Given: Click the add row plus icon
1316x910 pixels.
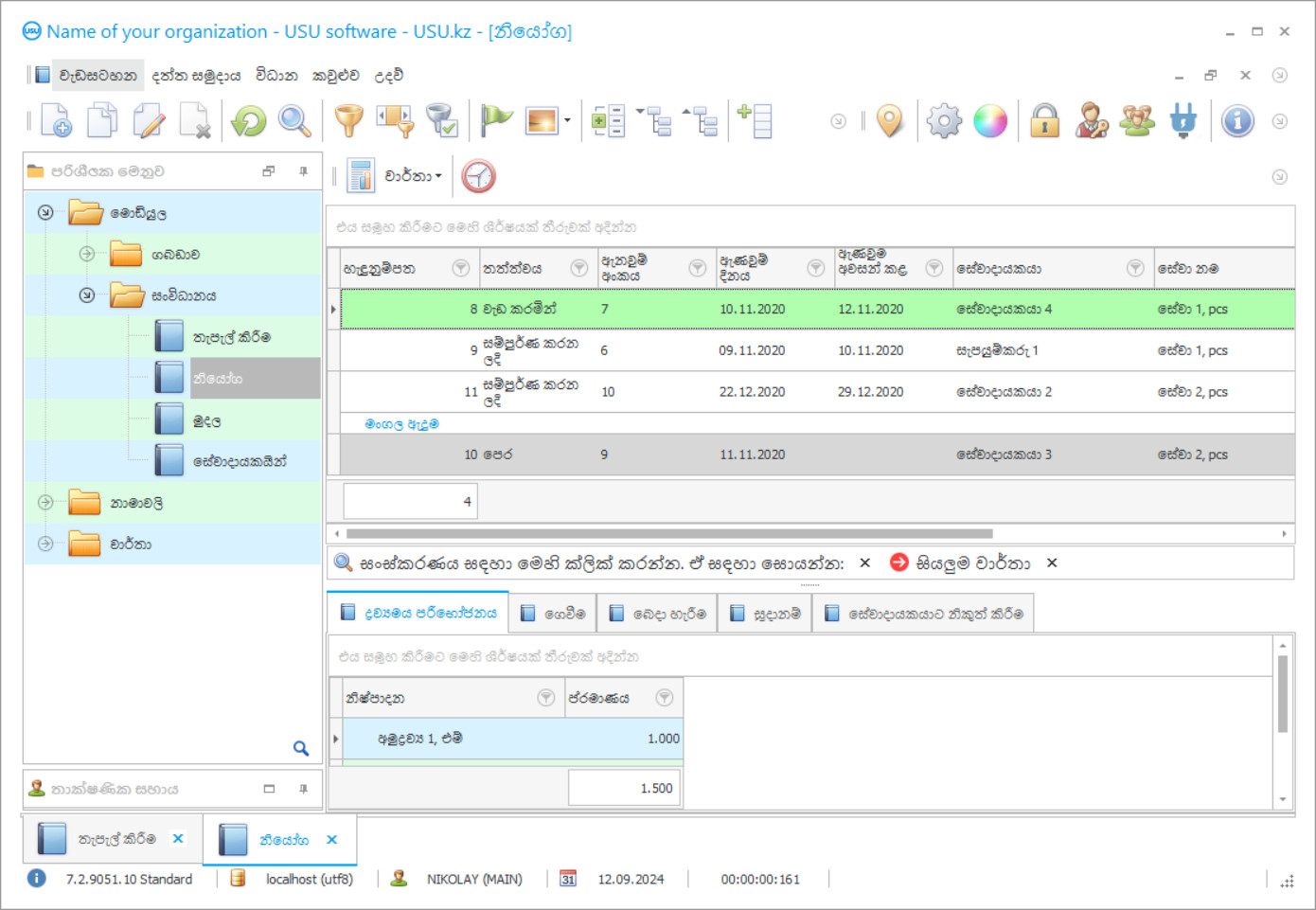Looking at the screenshot, I should pos(755,120).
